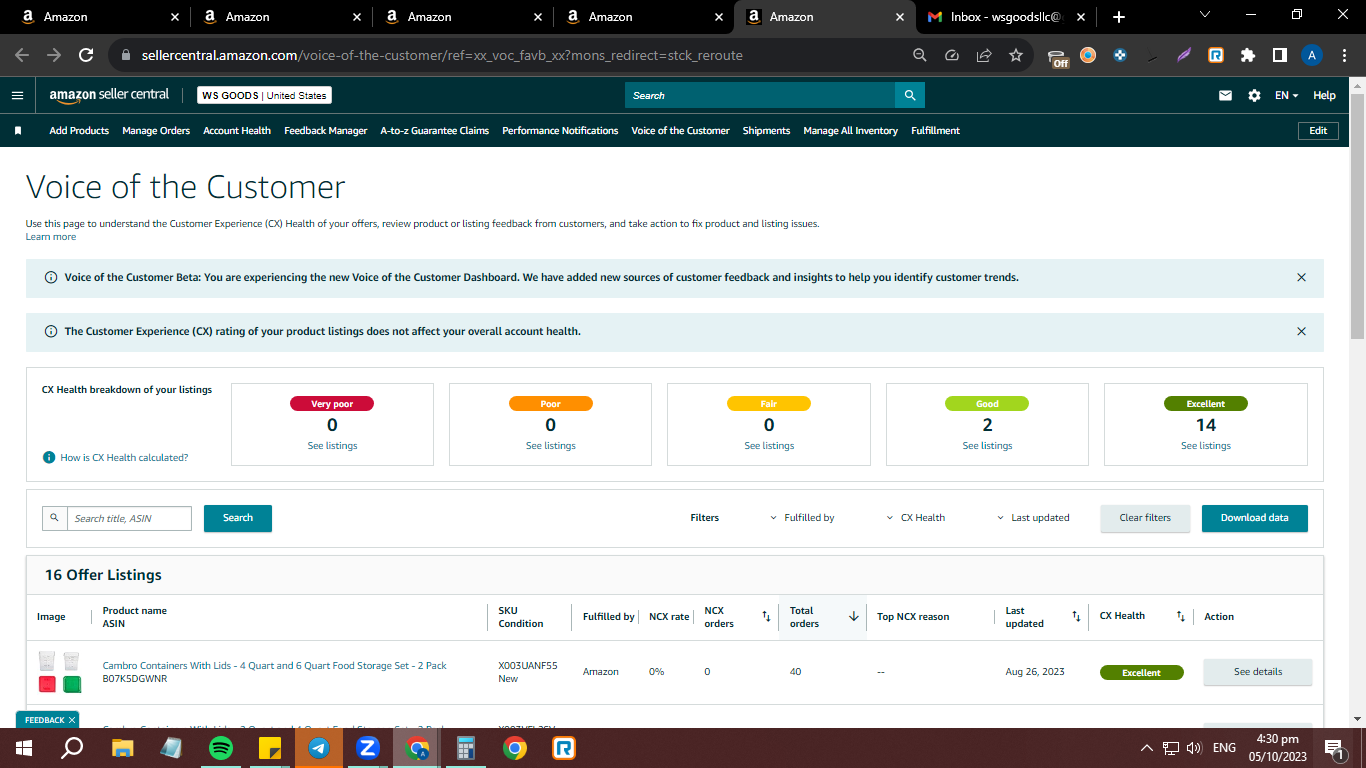Viewport: 1366px width, 768px height.
Task: Click the browser zoom magnifier icon
Action: pos(920,55)
